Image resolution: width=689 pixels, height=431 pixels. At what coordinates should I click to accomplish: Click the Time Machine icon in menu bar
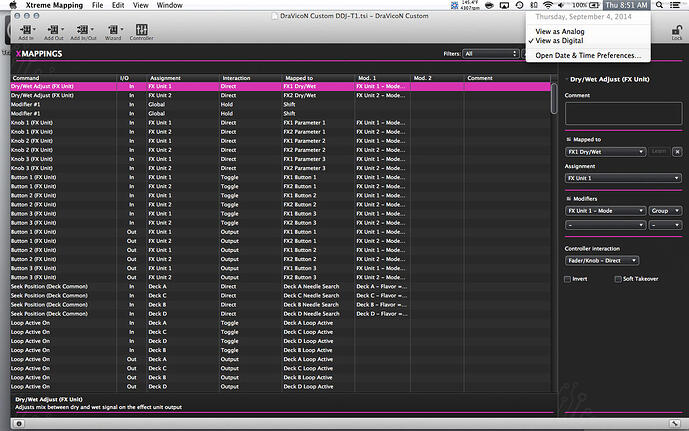point(519,5)
